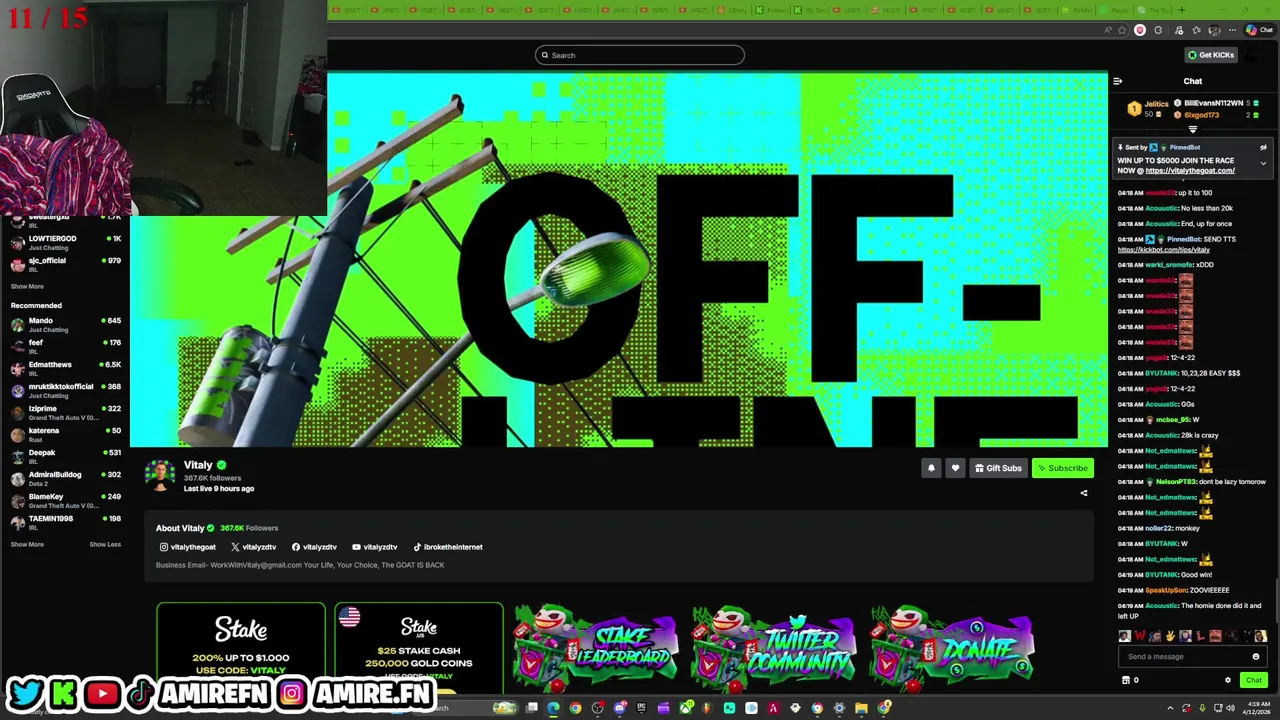Open the Stake 200% up to $1,000 panel
The image size is (1280, 720).
(x=241, y=648)
